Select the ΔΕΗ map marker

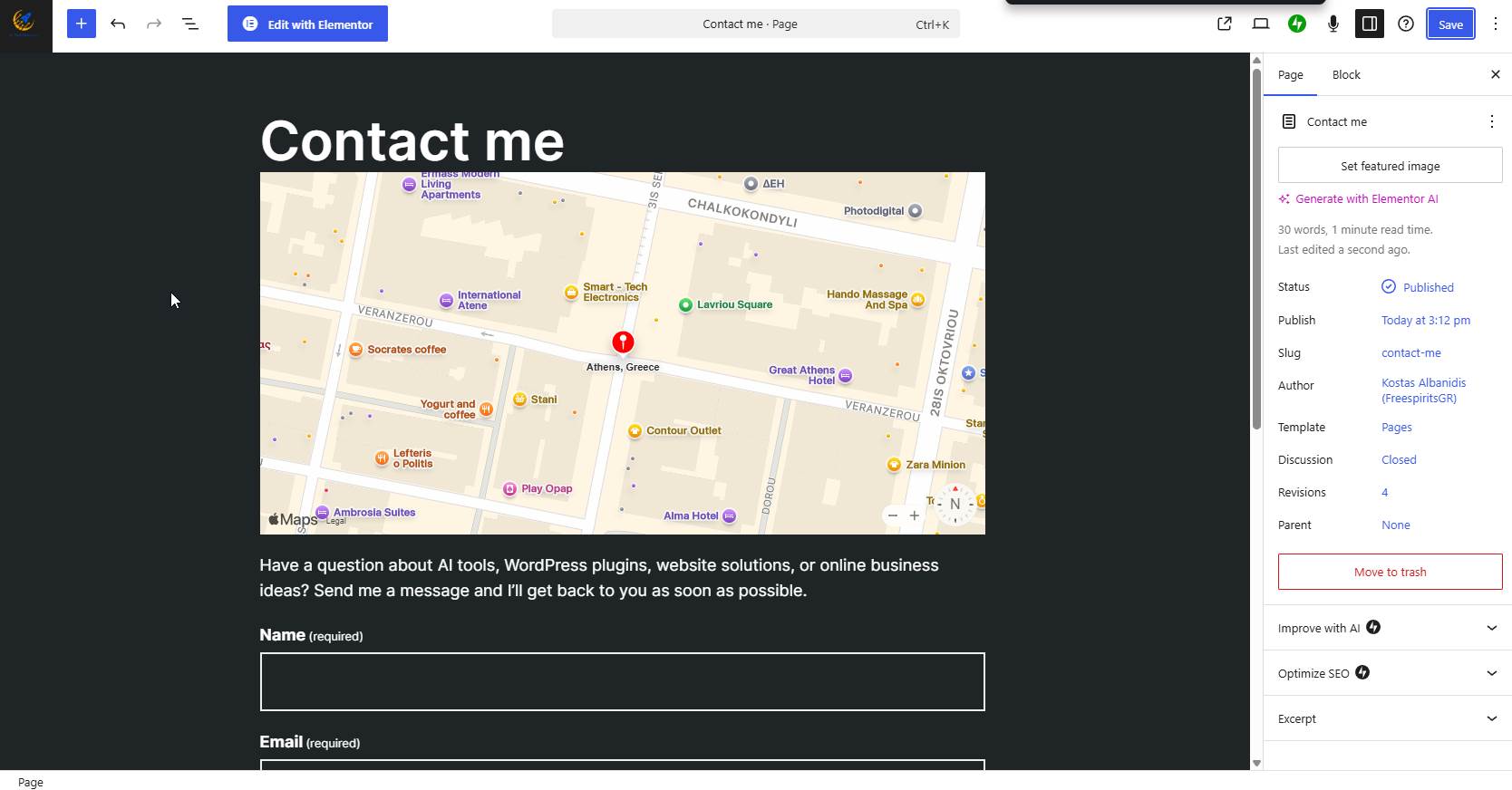pyautogui.click(x=751, y=184)
